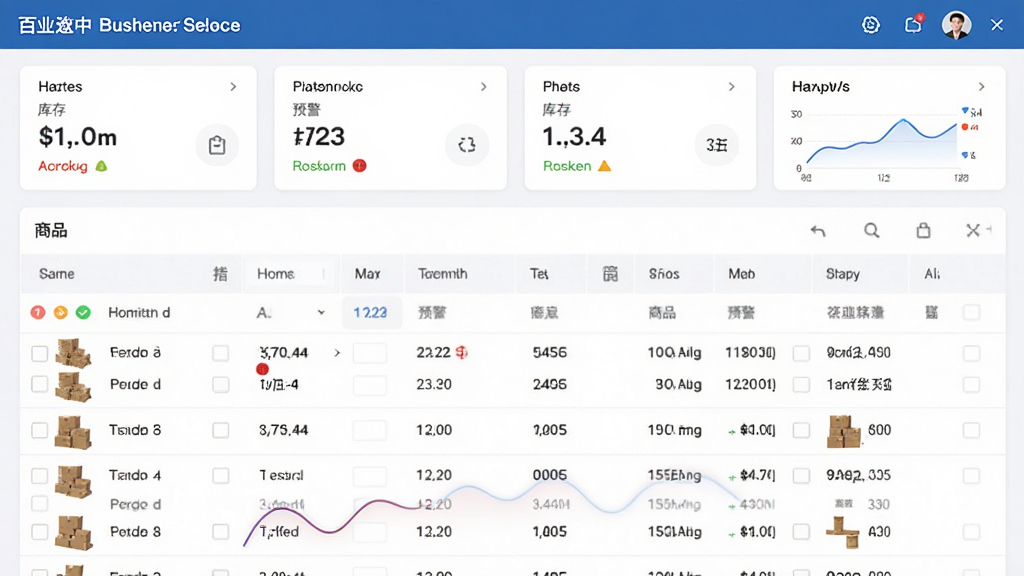The height and width of the screenshot is (576, 1024).
Task: Toggle the Petde 8 row checkbox
Action: (40, 532)
